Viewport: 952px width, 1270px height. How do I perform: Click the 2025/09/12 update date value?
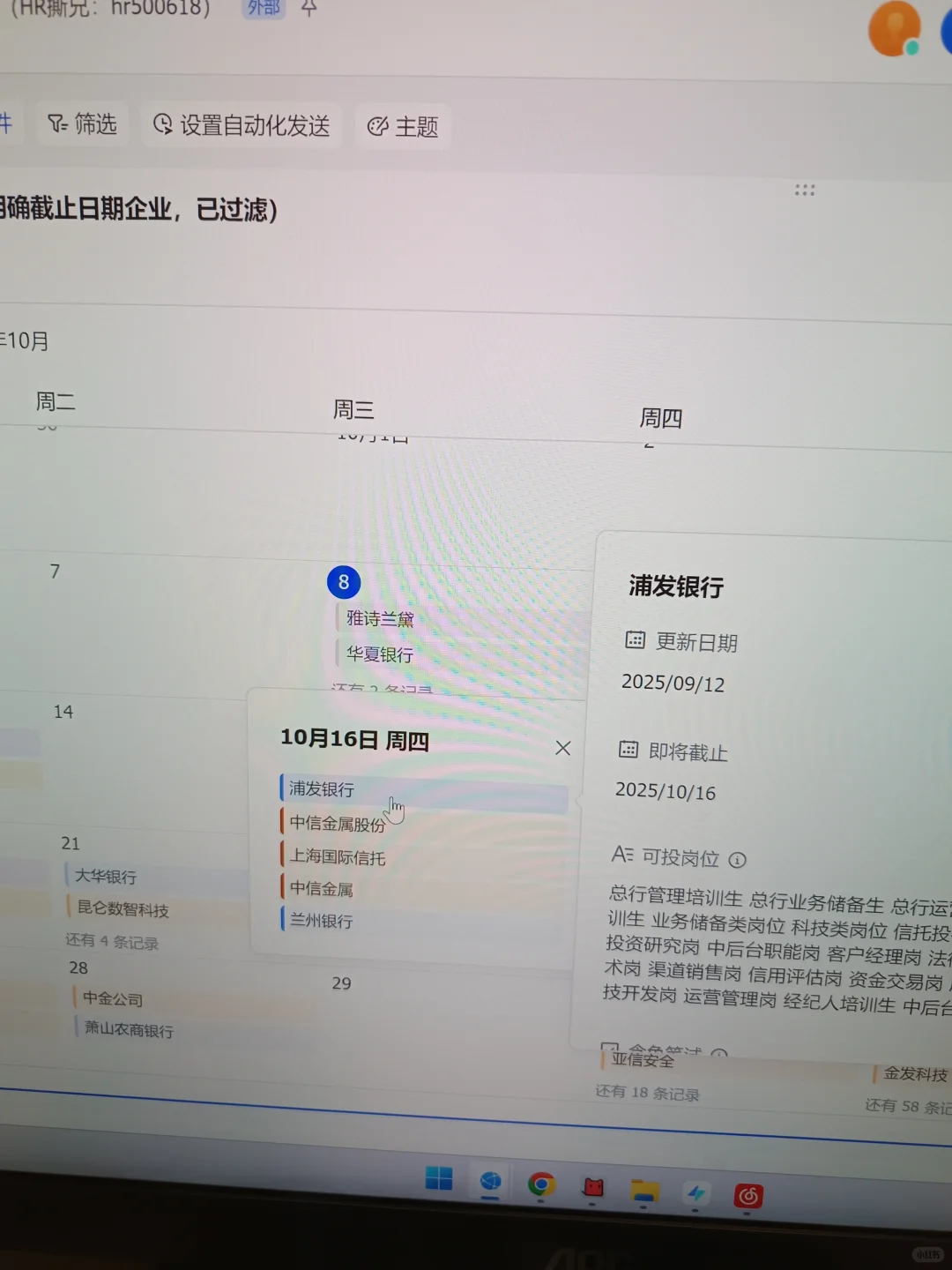click(673, 683)
